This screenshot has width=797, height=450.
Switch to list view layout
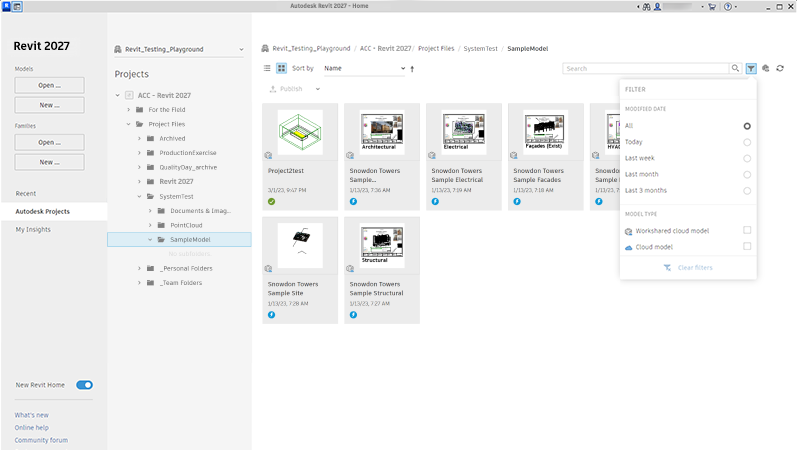[267, 68]
